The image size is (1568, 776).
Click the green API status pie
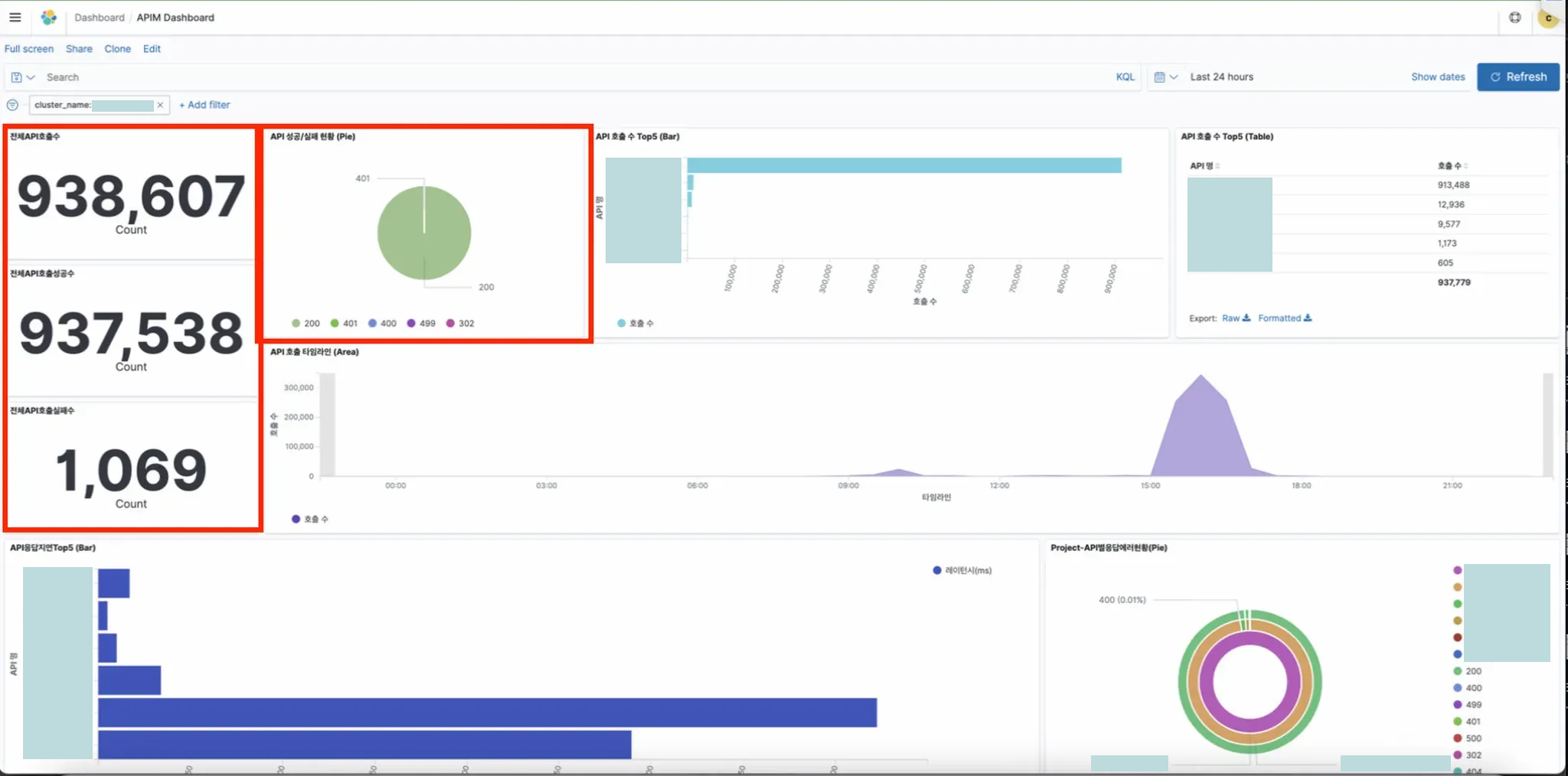coord(424,233)
